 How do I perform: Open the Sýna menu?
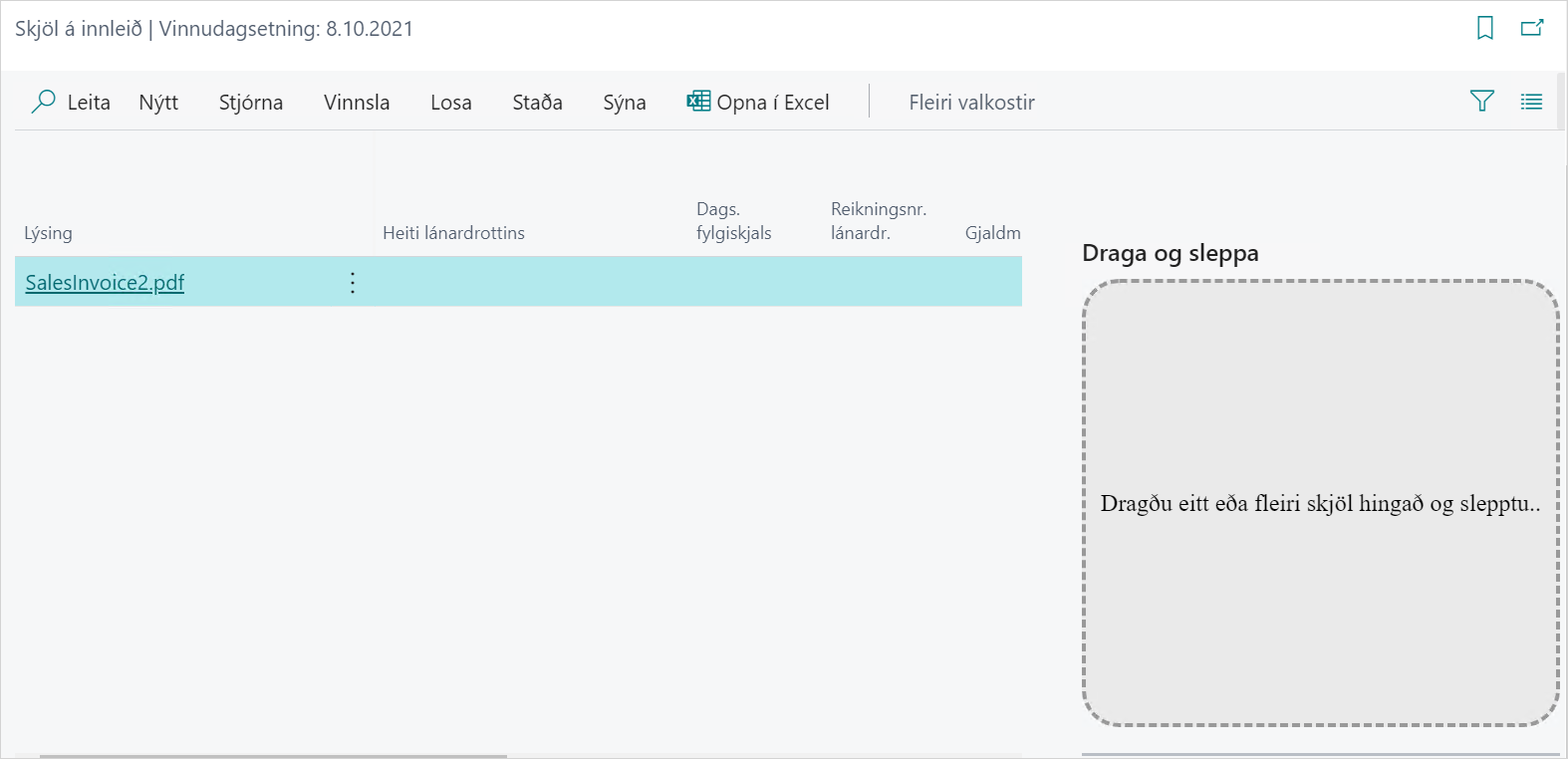pos(624,103)
